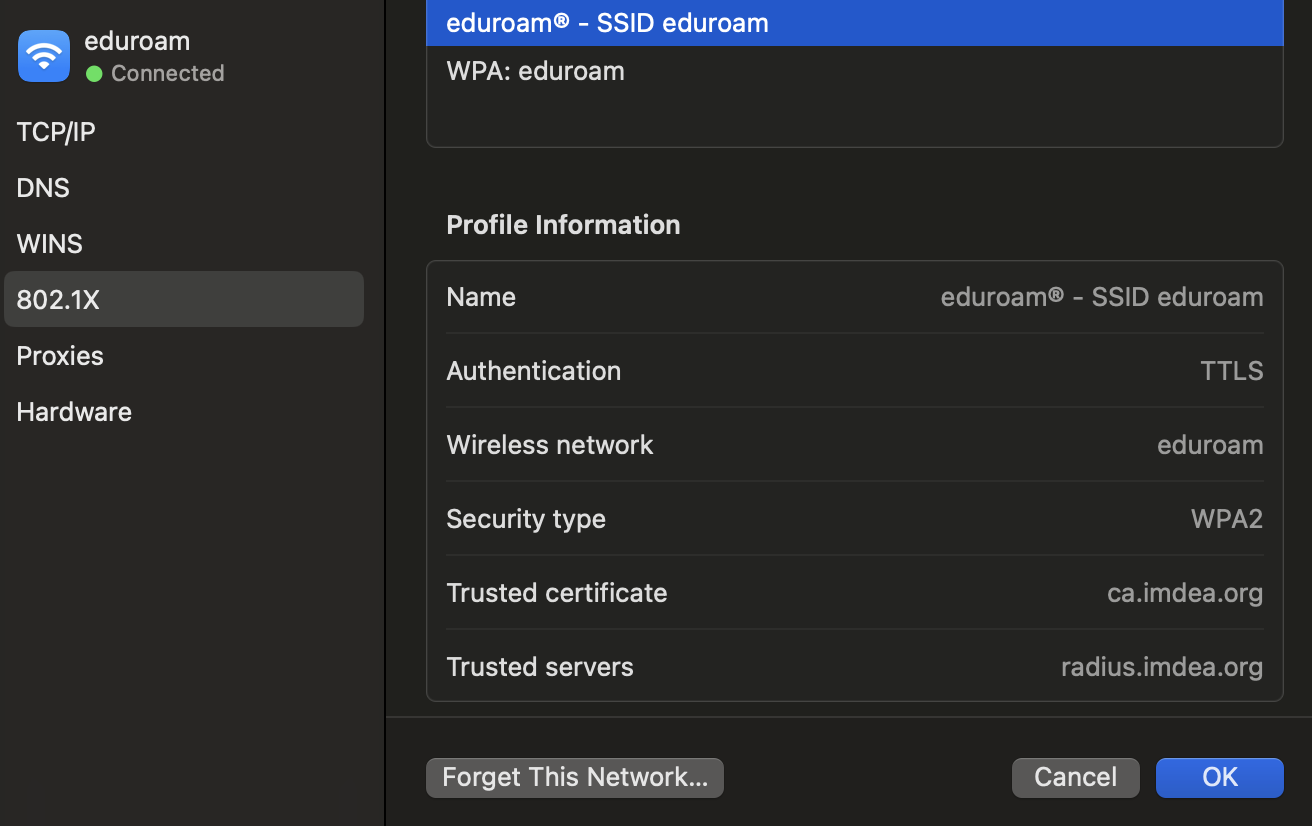Open the DNS section
Viewport: 1312px width, 826px height.
pyautogui.click(x=184, y=188)
